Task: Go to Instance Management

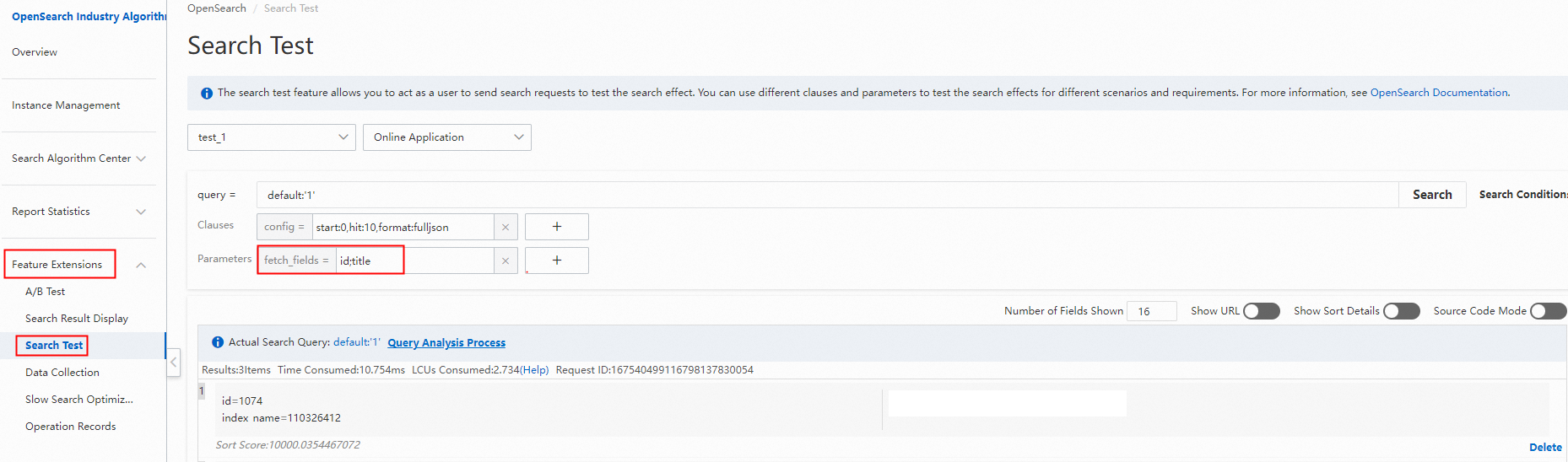Action: click(66, 105)
